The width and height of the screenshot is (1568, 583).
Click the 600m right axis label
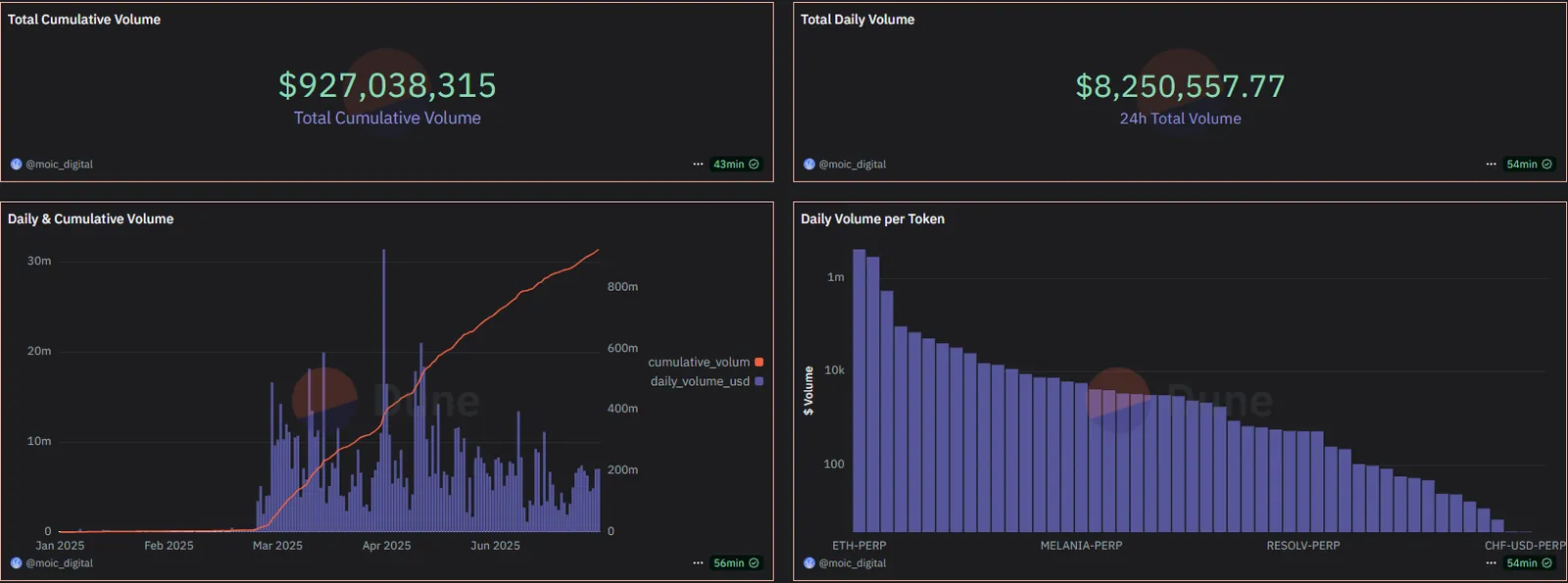pos(622,348)
